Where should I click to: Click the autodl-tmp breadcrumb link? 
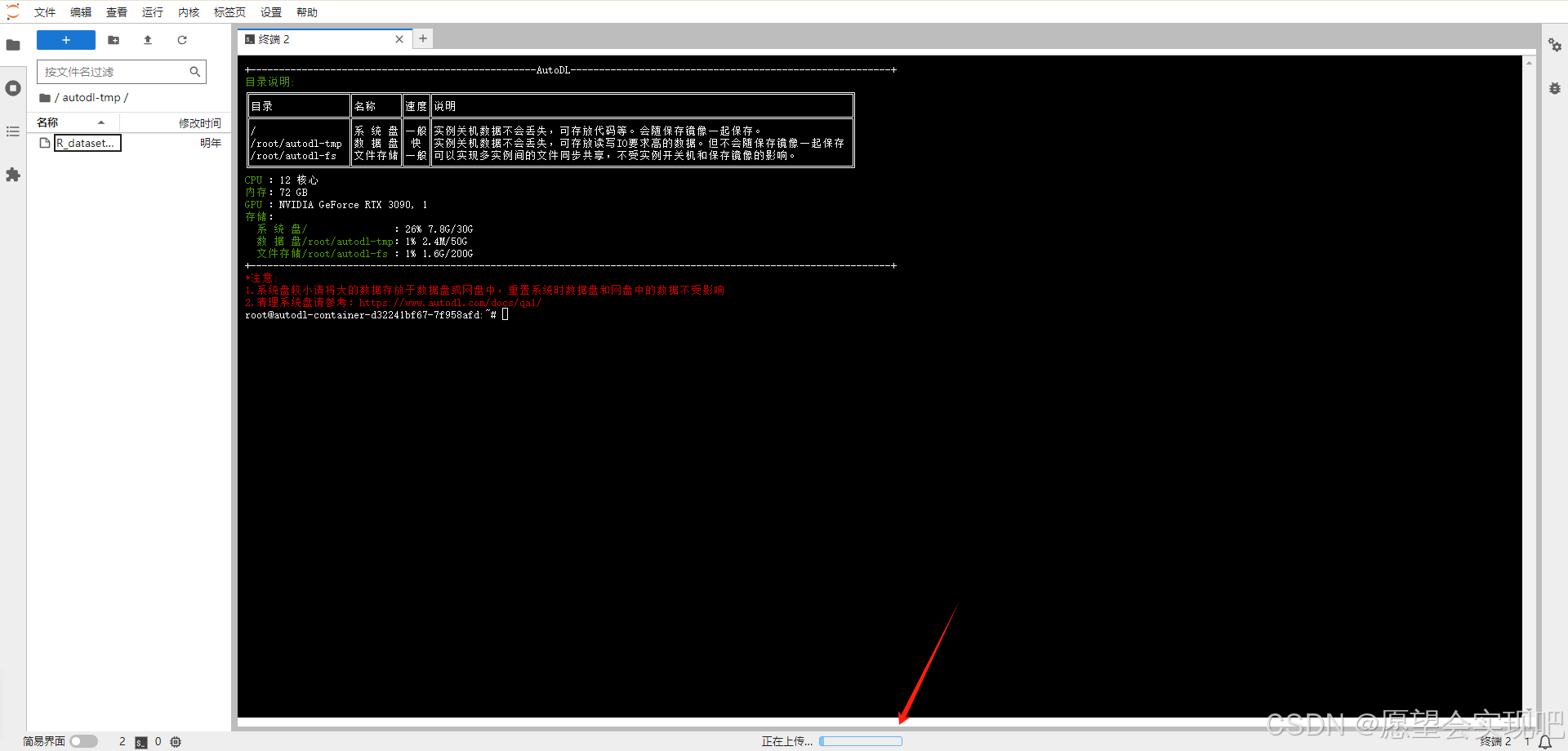[x=91, y=98]
